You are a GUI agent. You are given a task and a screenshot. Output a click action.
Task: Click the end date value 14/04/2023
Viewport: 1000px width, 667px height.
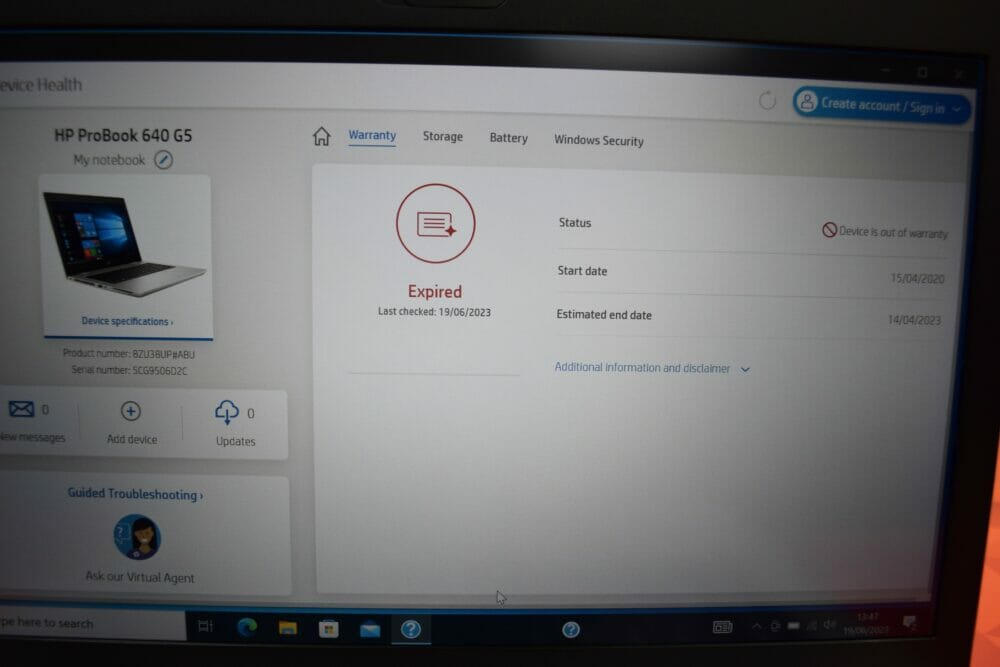point(914,319)
